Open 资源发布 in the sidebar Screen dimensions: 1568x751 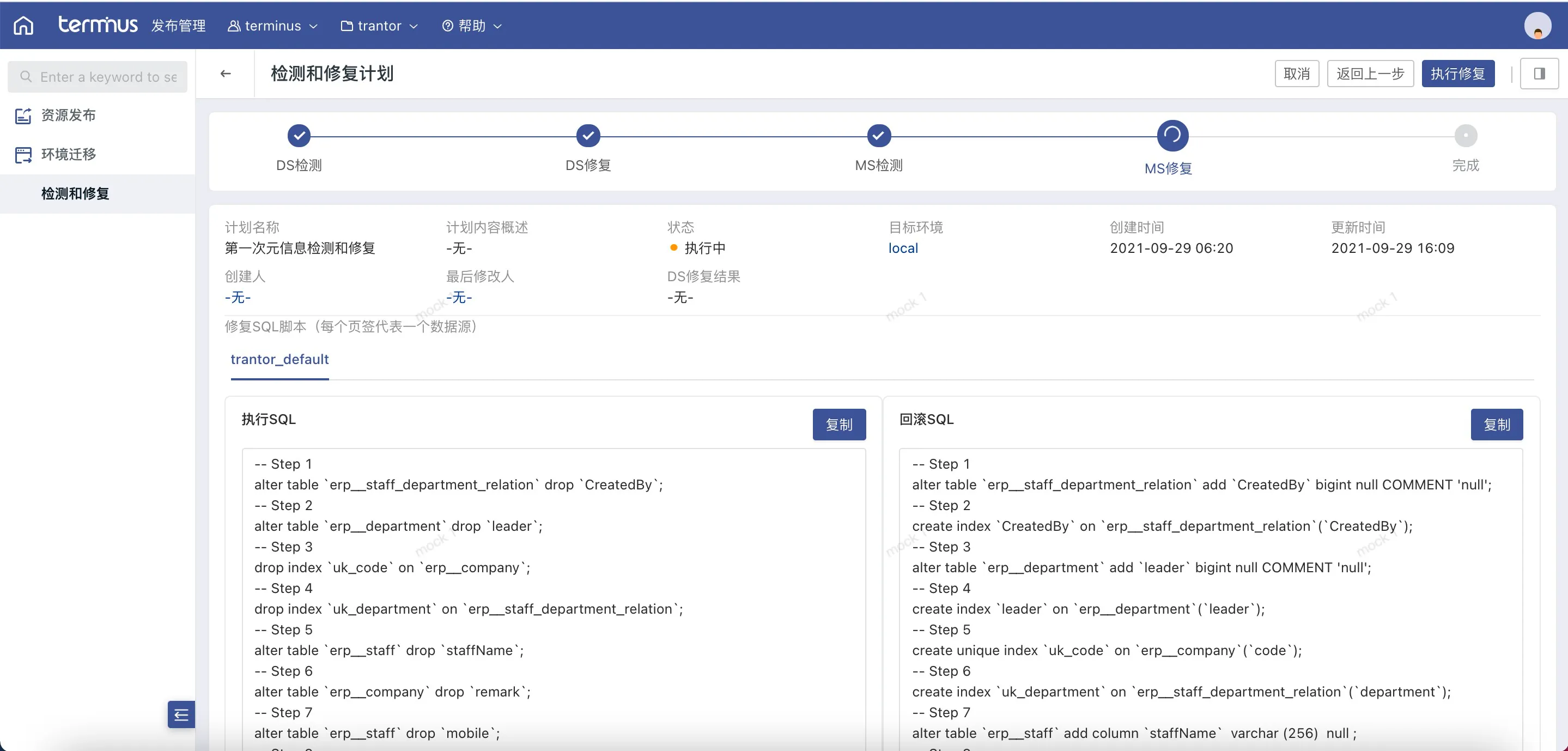click(98, 116)
